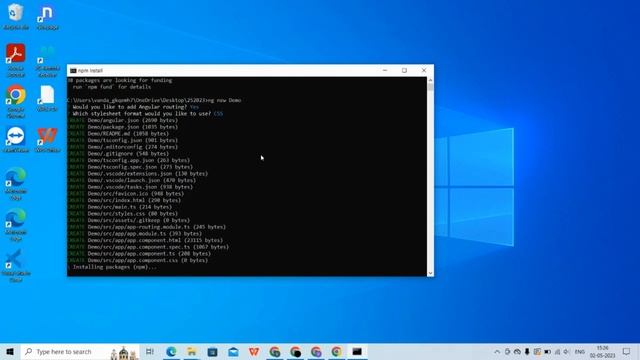This screenshot has height=360, width=640.
Task: Select the white blank-document desktop file icon
Action: coord(47,98)
